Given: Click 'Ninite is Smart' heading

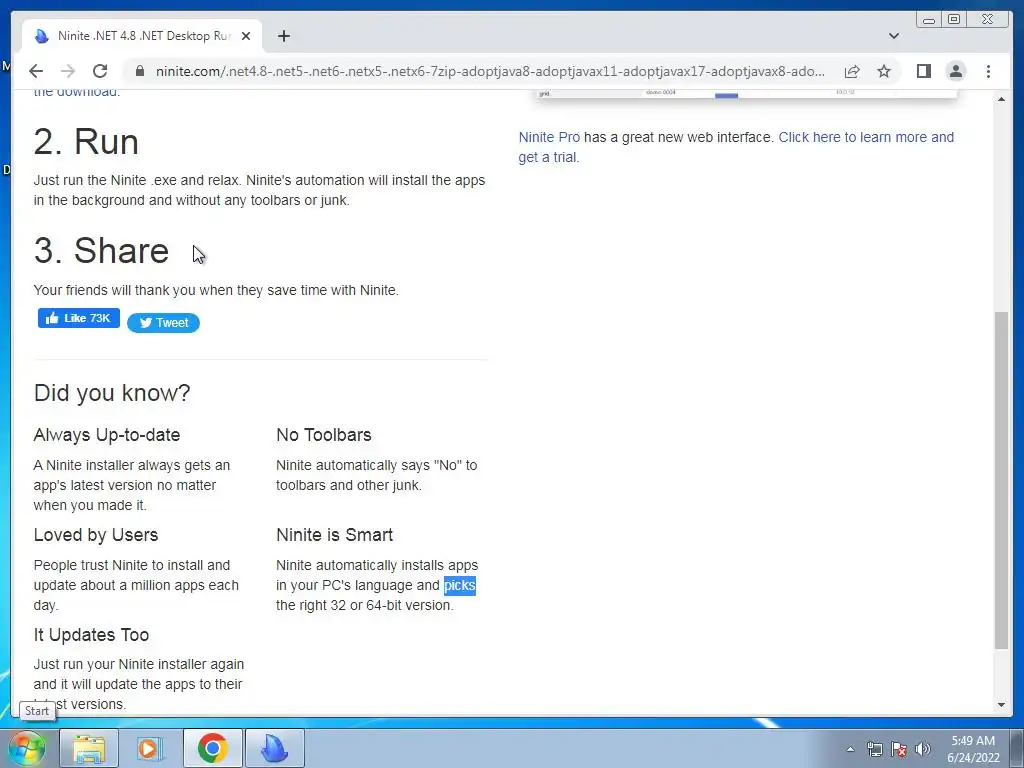Looking at the screenshot, I should (x=334, y=535).
